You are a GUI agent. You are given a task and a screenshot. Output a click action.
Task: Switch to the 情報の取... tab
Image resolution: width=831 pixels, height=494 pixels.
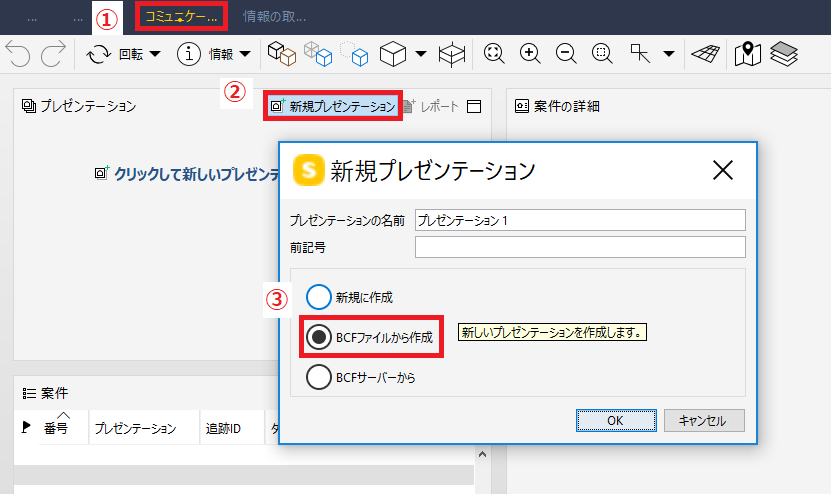tap(274, 16)
